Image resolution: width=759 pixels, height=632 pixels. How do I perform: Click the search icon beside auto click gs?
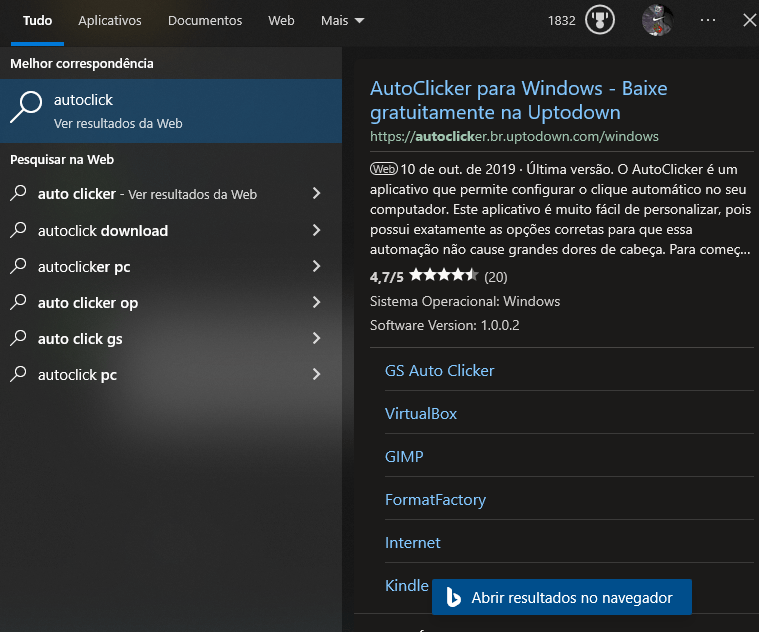[x=18, y=338]
